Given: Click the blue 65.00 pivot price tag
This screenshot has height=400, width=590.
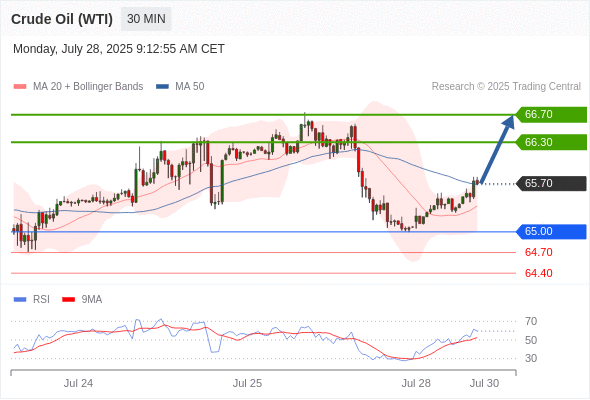Looking at the screenshot, I should [x=551, y=231].
